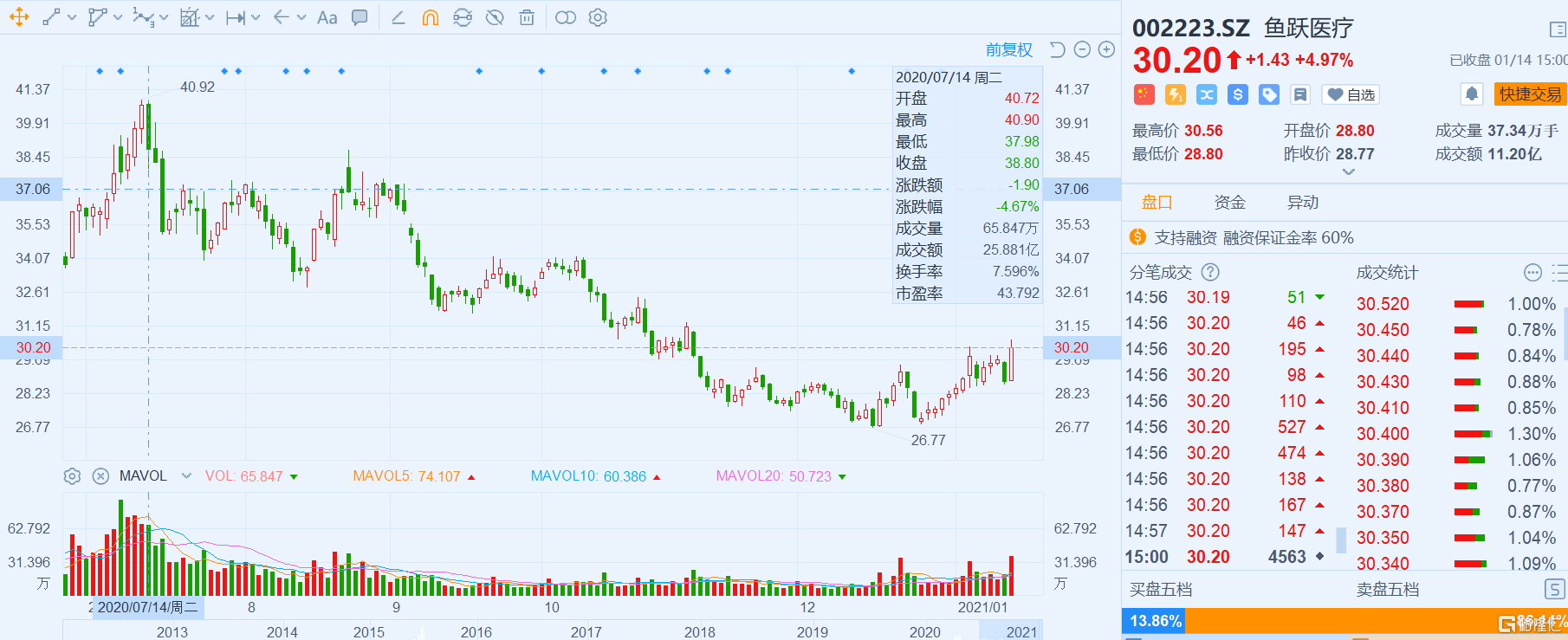Click the sync drawings icon
Screen dimensions: 1568x640
tap(463, 17)
